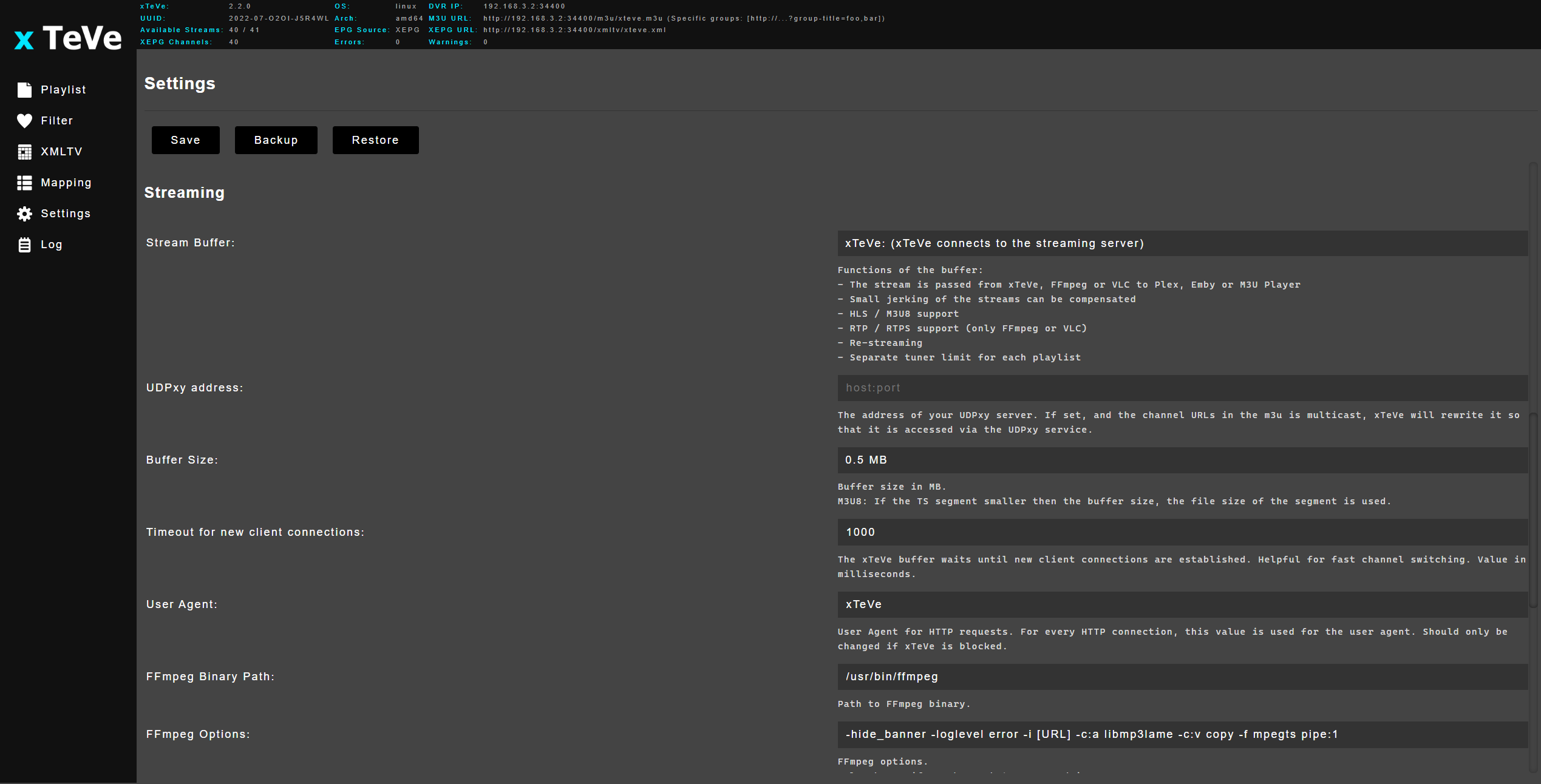Click the FFmpeg Binary Path field

1182,677
